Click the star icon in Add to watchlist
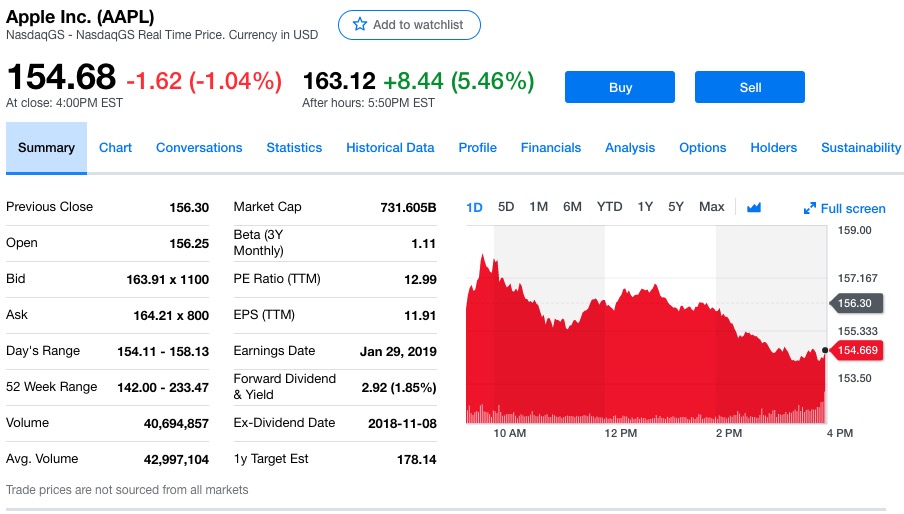904x514 pixels. coord(360,24)
